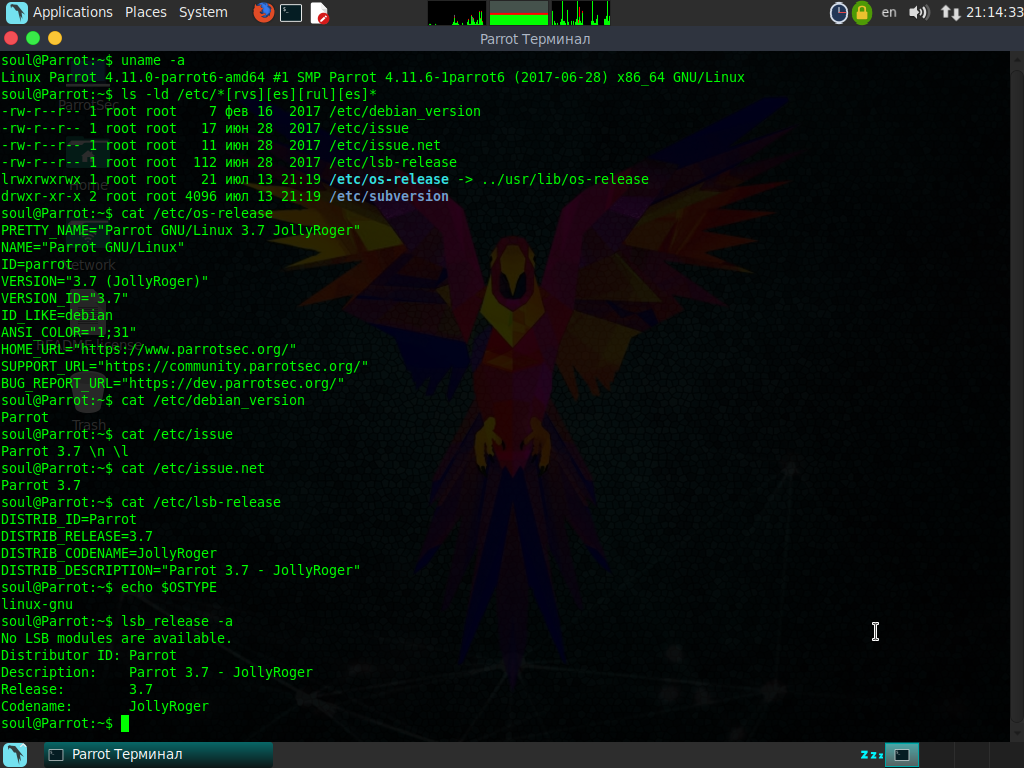Click the Parrot logo in top panel

pos(16,12)
